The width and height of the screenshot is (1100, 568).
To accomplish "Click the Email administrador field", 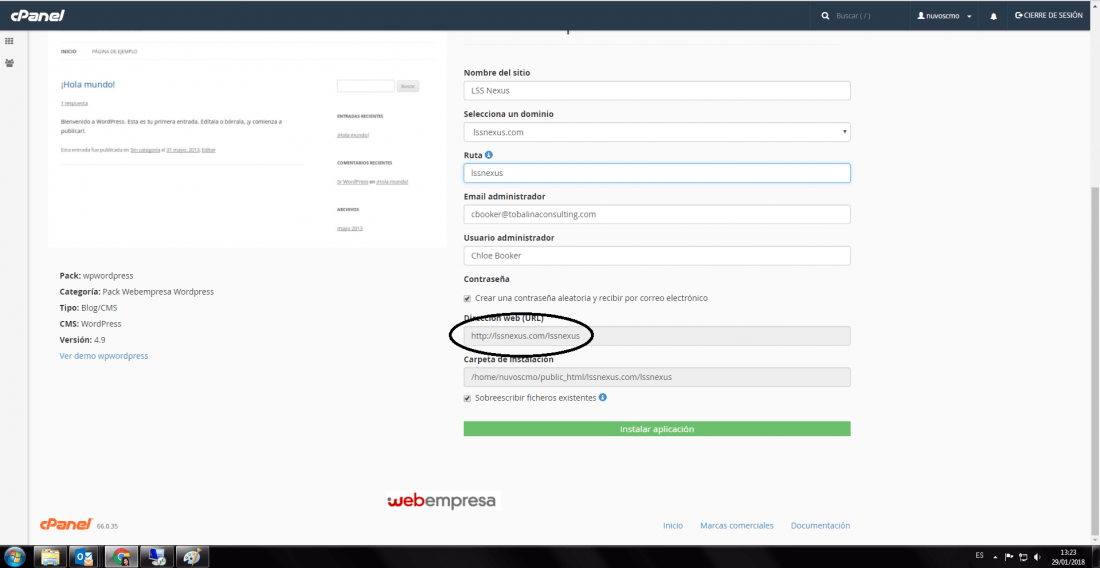I will coord(657,214).
